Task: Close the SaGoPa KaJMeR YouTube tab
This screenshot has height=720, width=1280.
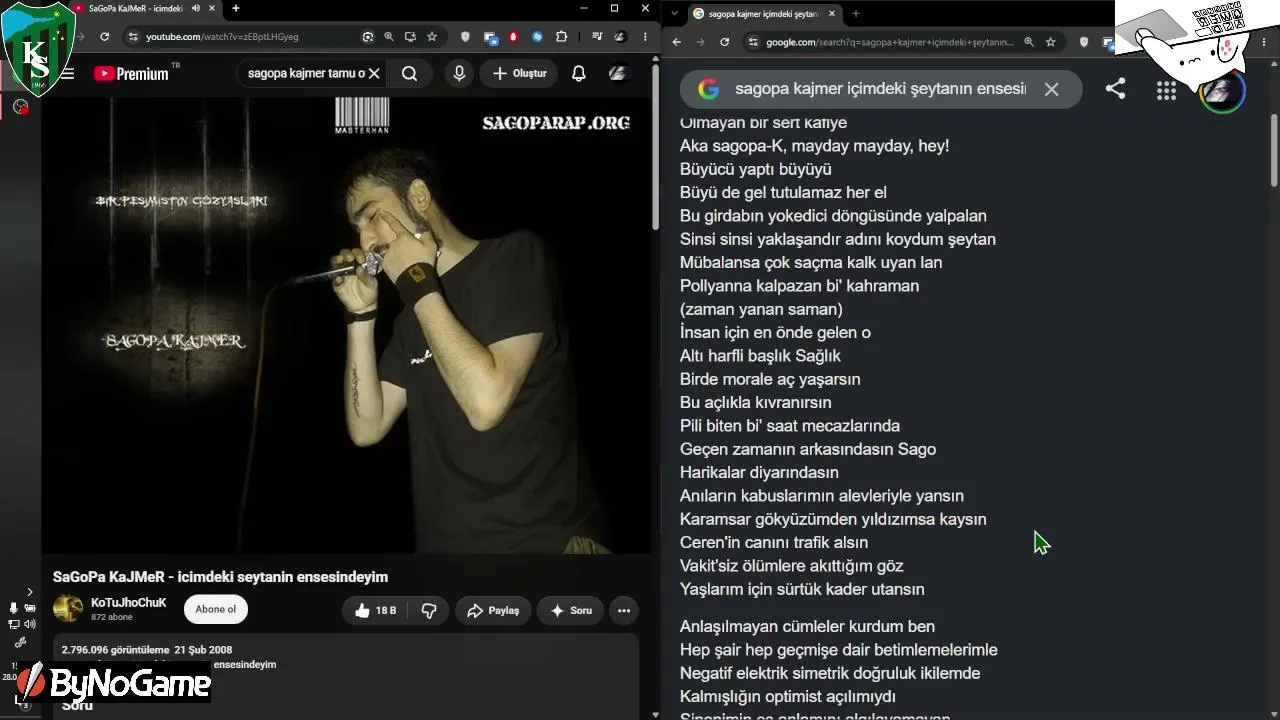Action: coord(212,8)
